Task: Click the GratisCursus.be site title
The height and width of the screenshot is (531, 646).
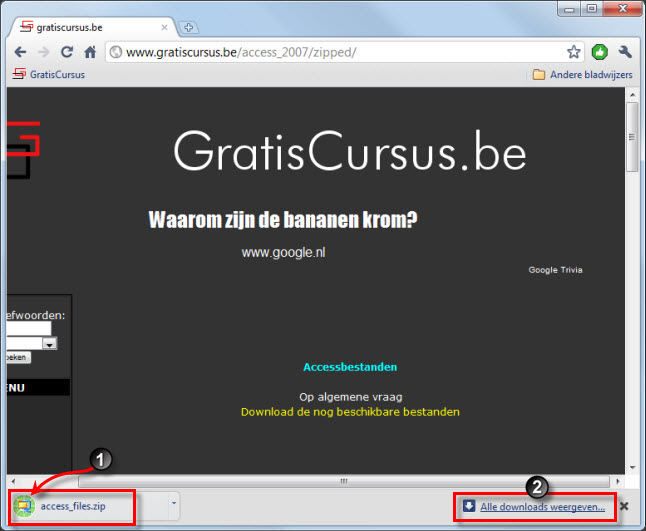Action: coord(350,151)
